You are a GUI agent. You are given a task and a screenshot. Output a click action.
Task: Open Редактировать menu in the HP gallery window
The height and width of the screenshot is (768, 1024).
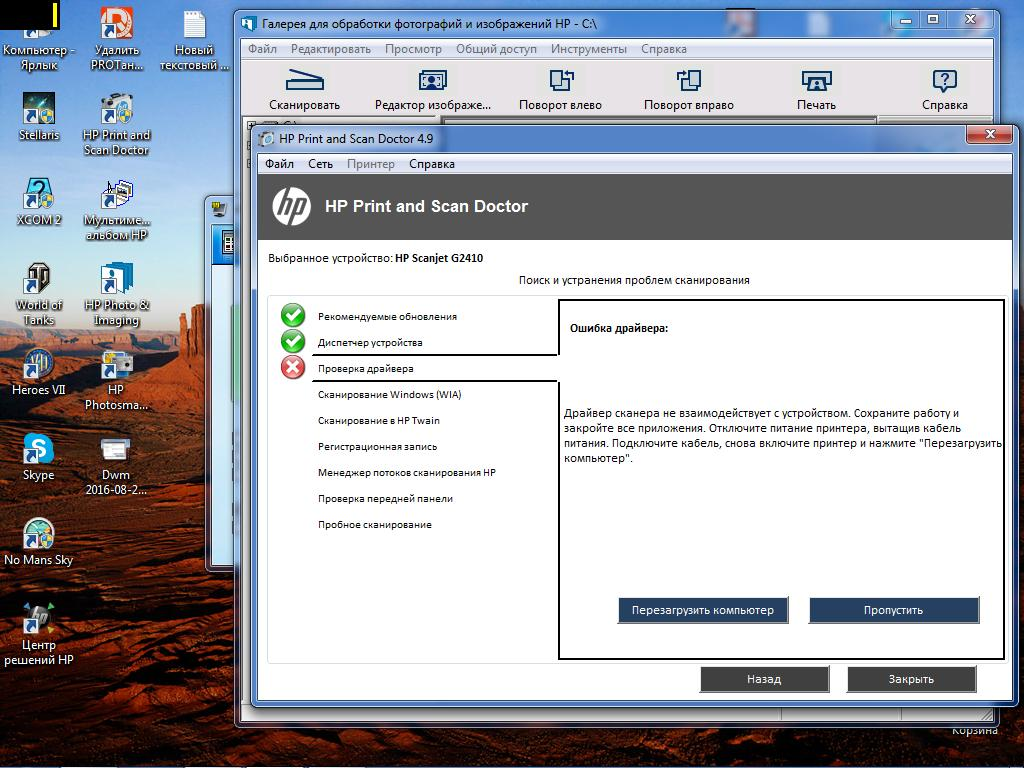(330, 49)
